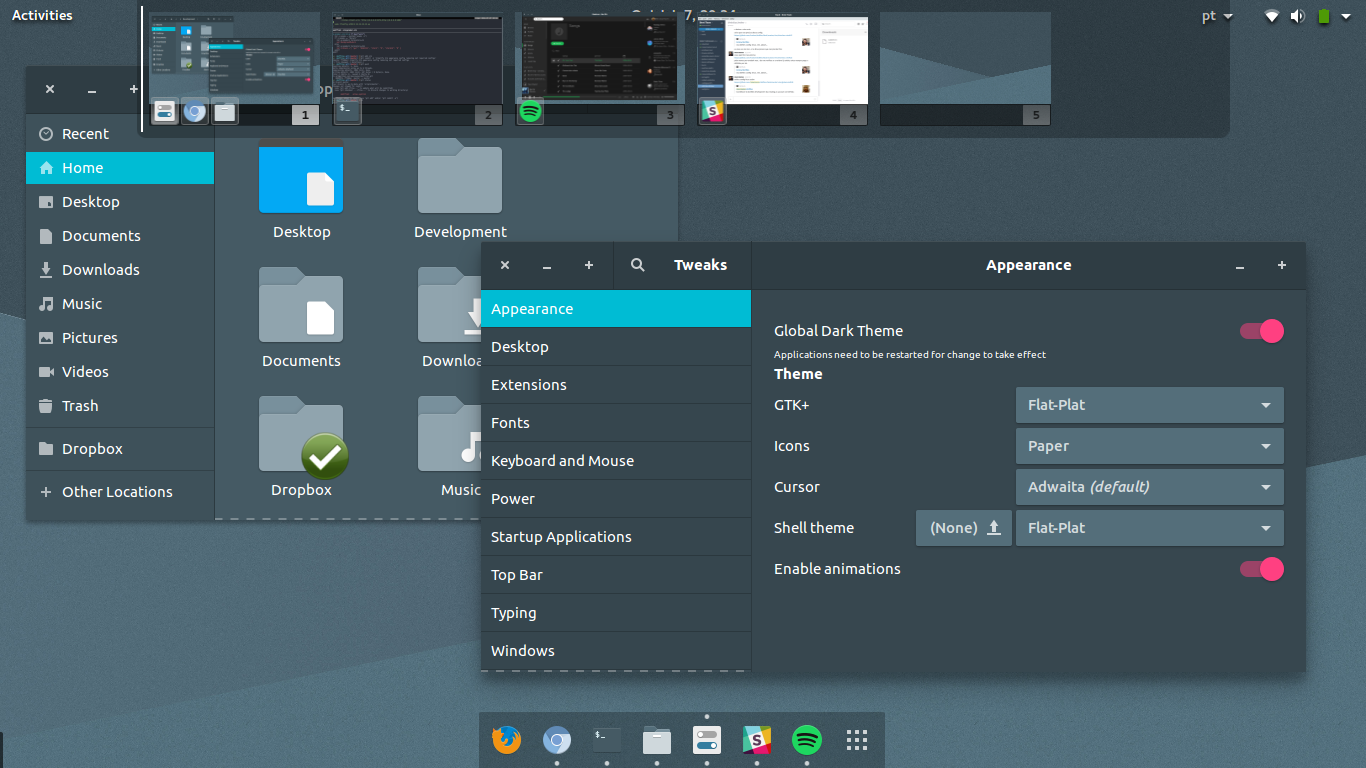This screenshot has height=768, width=1366.
Task: Click Recent clock icon in Files sidebar
Action: [x=46, y=134]
